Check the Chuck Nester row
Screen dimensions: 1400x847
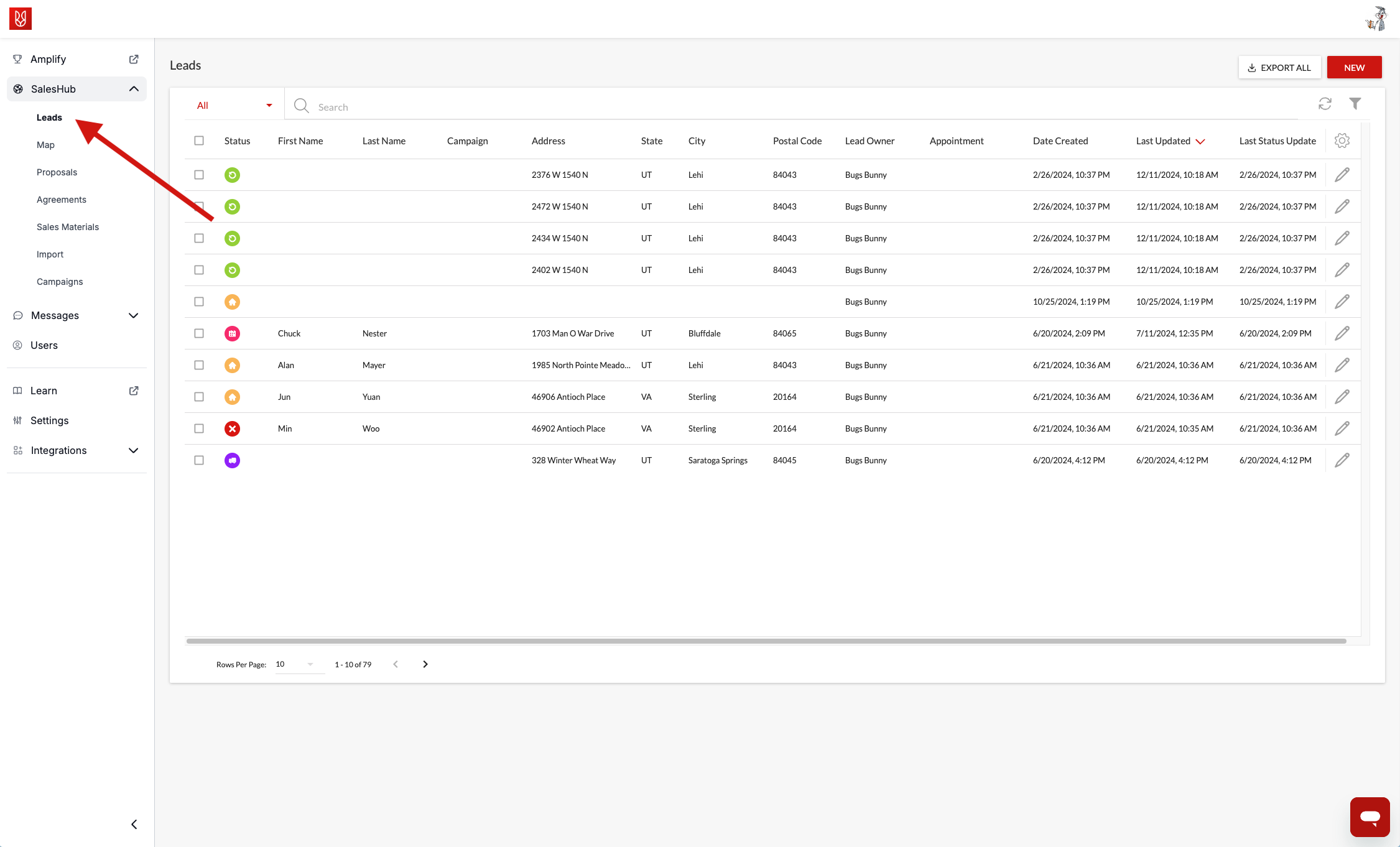click(x=199, y=333)
